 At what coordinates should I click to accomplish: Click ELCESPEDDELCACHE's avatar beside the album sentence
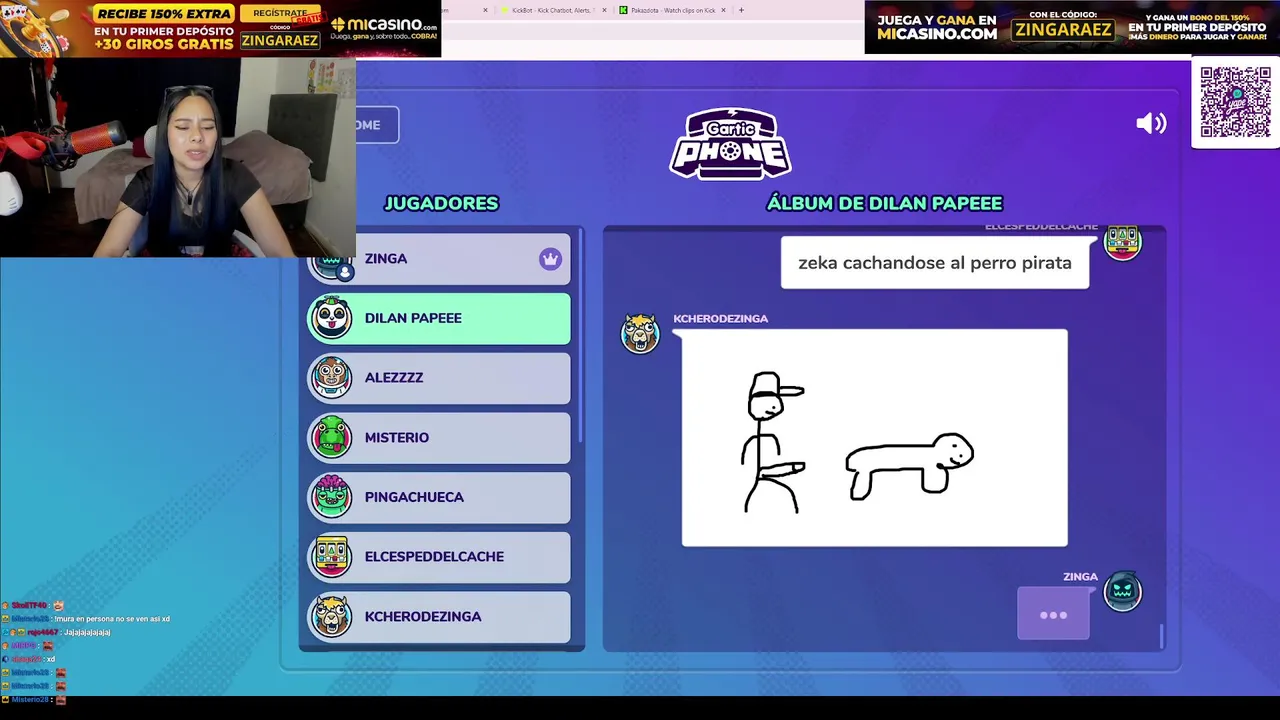click(1122, 243)
